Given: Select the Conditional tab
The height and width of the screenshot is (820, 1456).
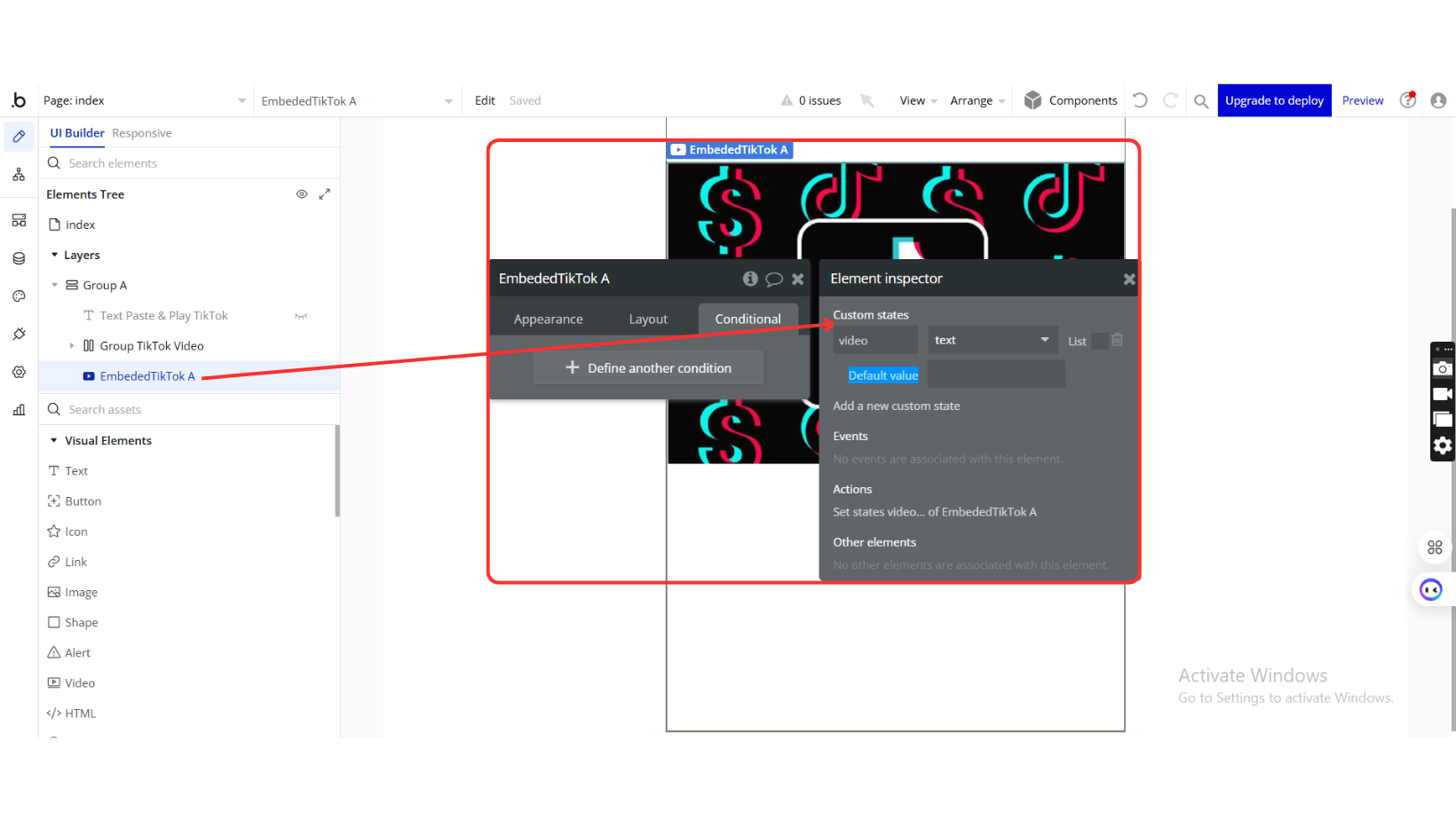Looking at the screenshot, I should (748, 319).
